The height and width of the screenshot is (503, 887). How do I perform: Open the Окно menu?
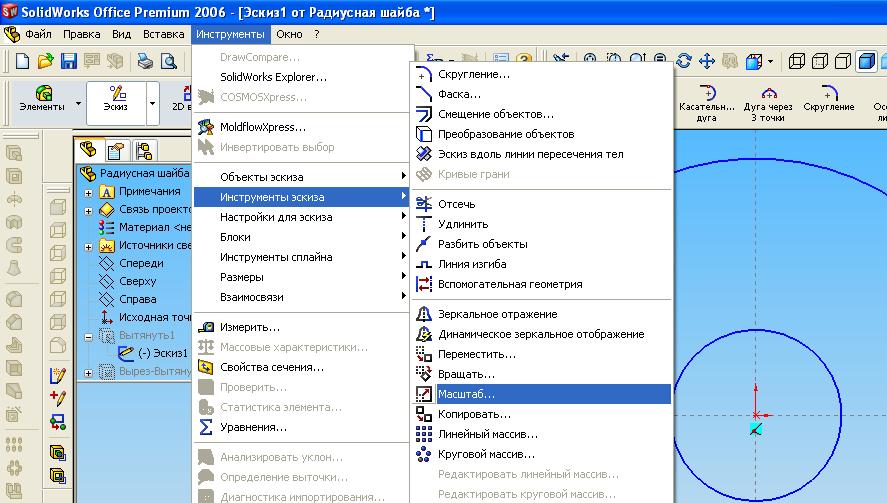[289, 34]
